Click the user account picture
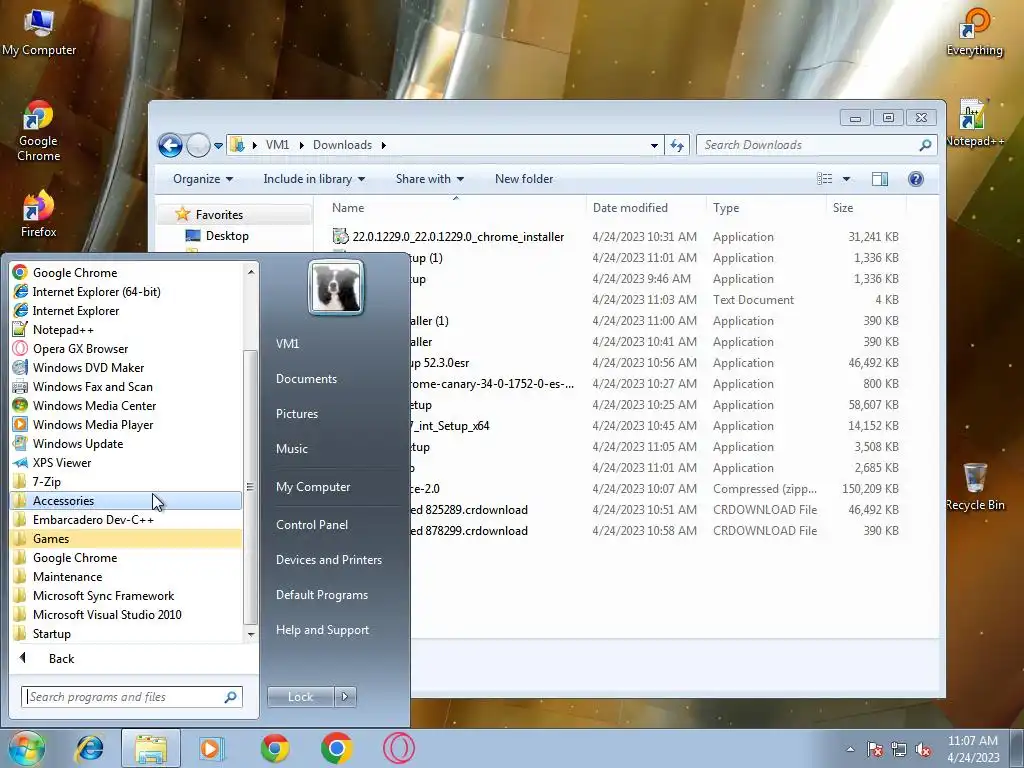This screenshot has height=768, width=1024. tap(336, 287)
